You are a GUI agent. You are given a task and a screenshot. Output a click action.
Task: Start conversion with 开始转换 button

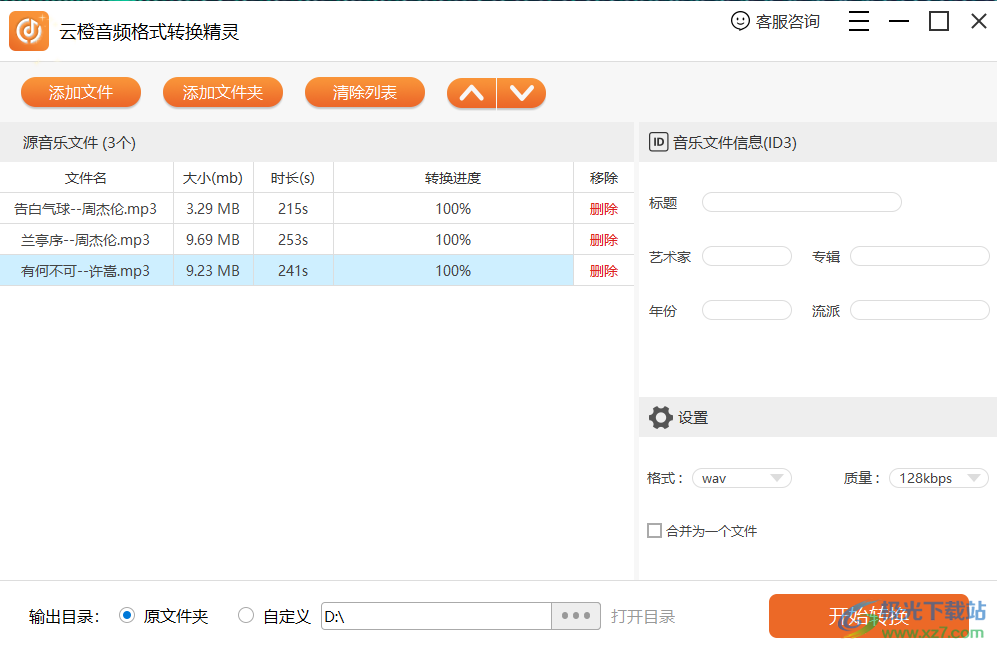pos(869,616)
